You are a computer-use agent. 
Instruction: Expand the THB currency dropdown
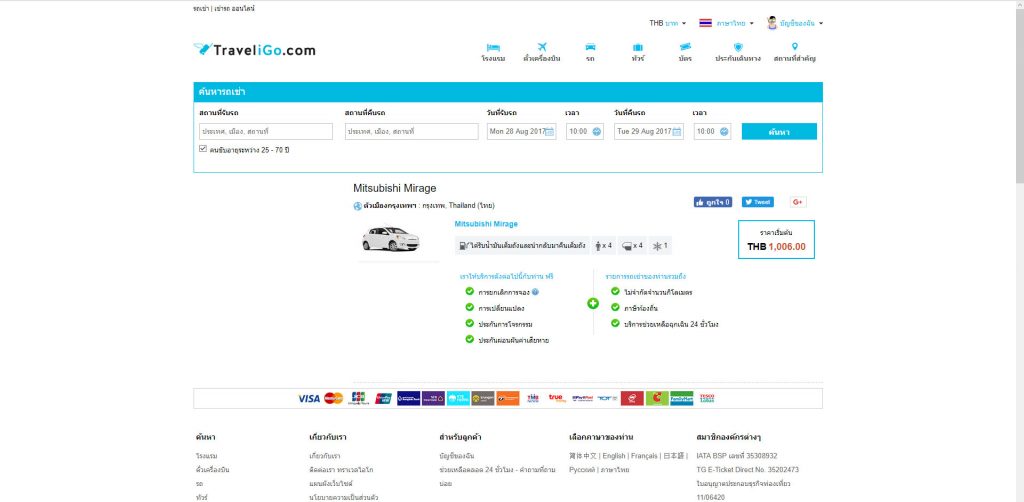[667, 23]
